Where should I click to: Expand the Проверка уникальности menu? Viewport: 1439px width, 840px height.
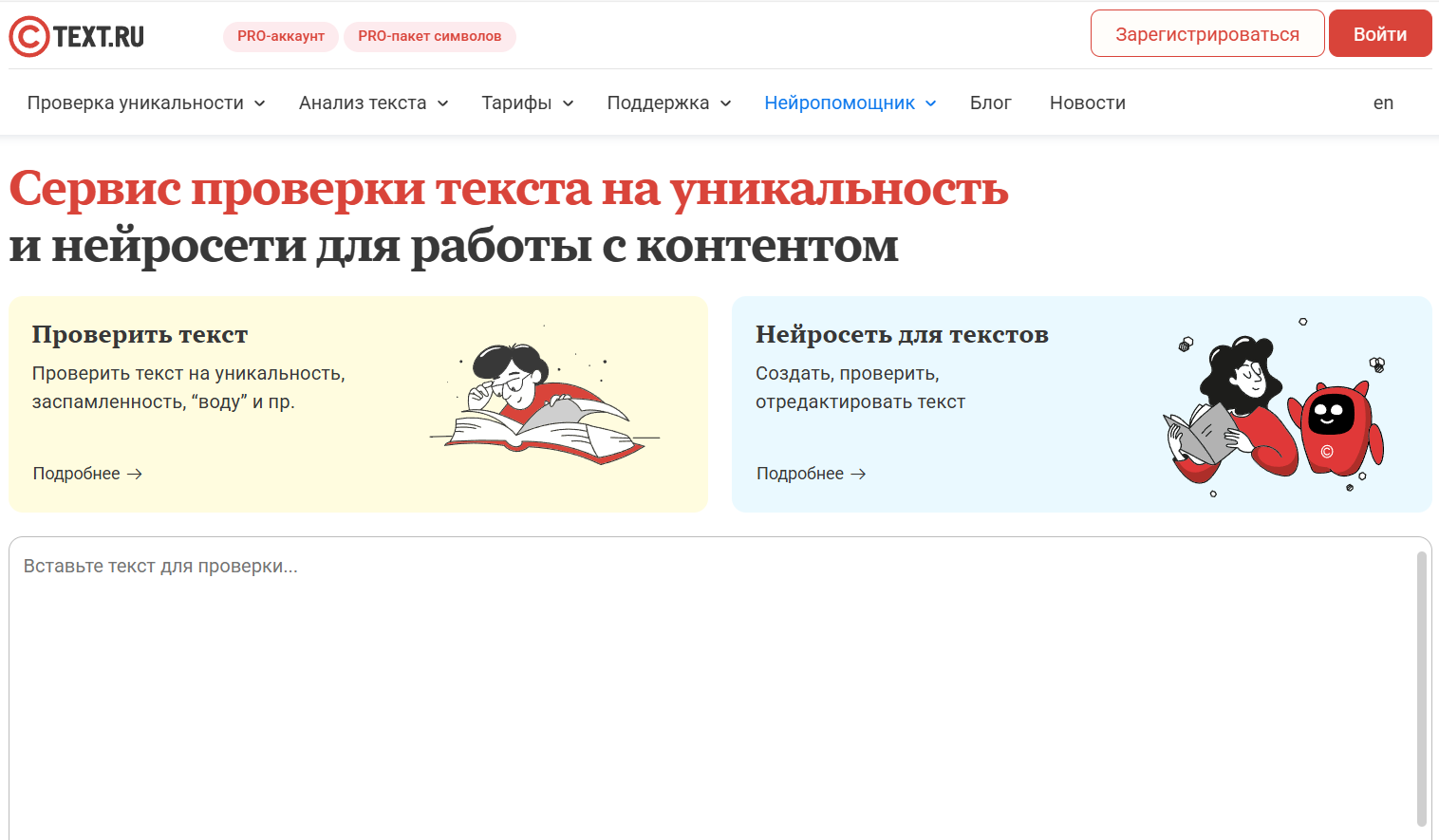146,103
